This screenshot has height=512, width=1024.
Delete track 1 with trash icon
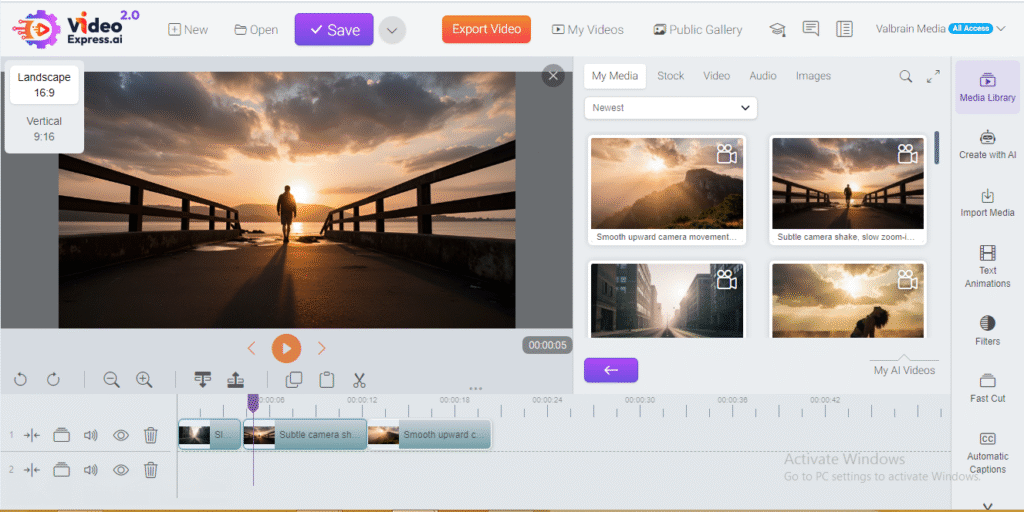pos(151,435)
